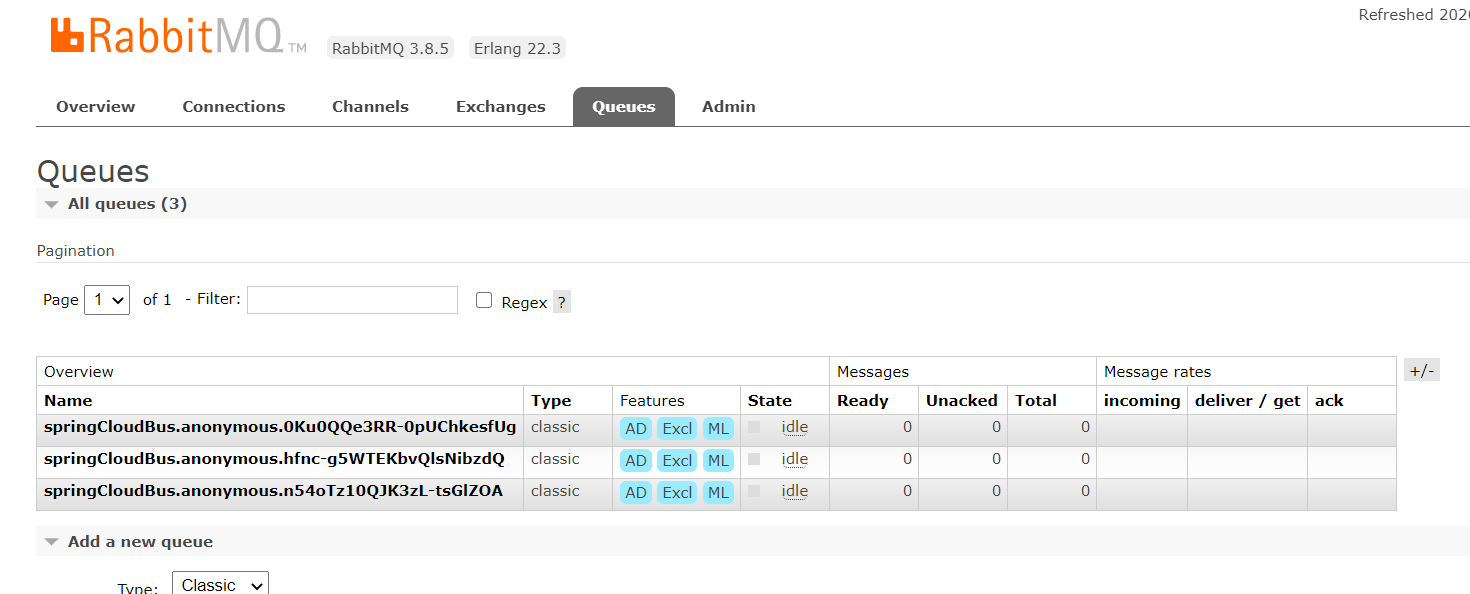Click the Refreshed timestamp text
Image resolution: width=1470 pixels, height=594 pixels.
pyautogui.click(x=1414, y=15)
